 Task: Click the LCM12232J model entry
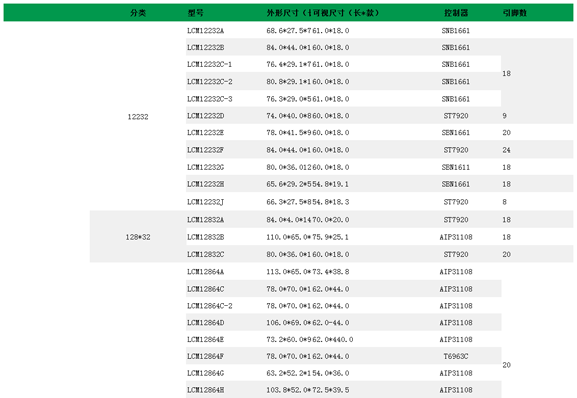pos(205,202)
